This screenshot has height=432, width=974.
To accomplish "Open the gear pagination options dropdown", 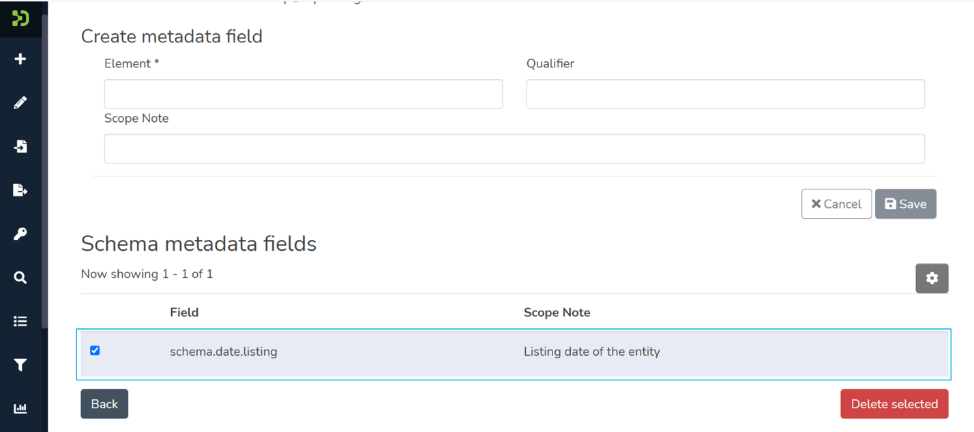I will [x=931, y=278].
